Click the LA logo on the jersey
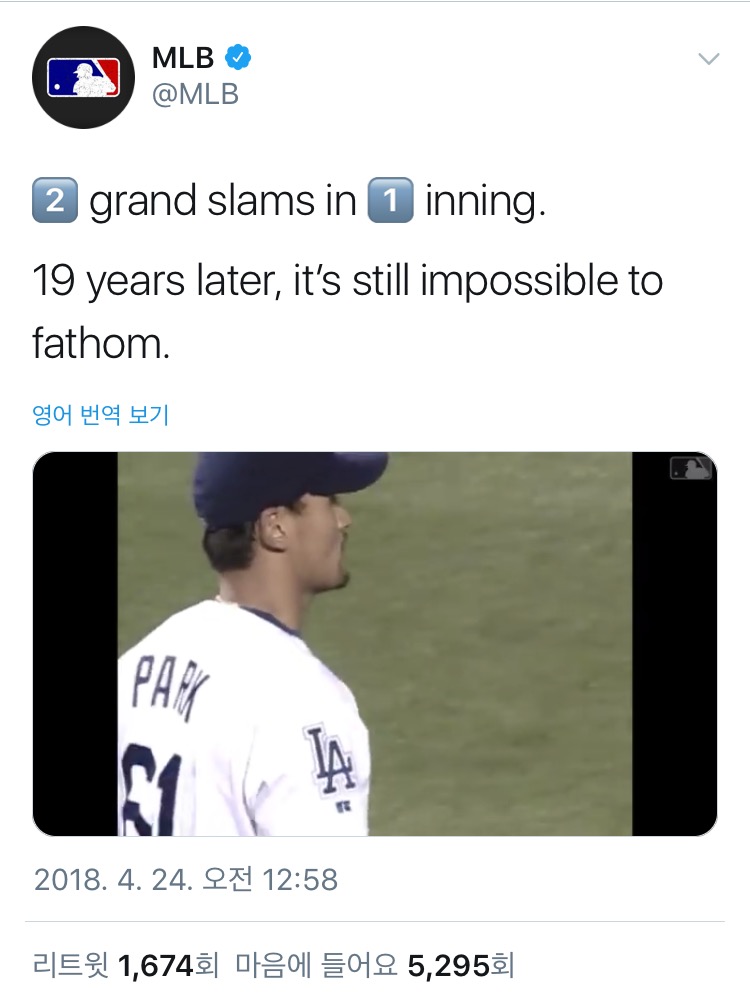This screenshot has height=1008, width=750. [x=330, y=762]
